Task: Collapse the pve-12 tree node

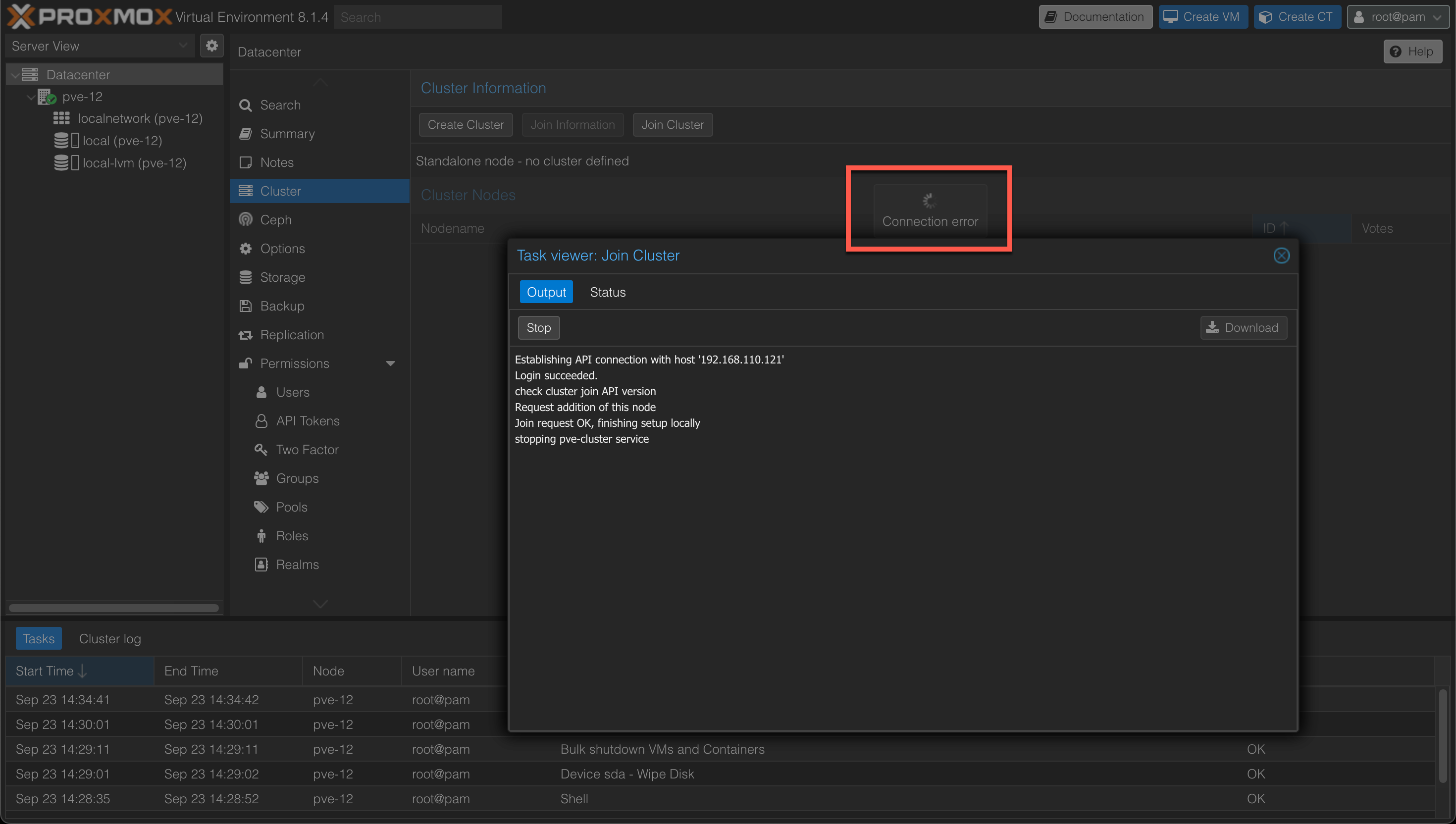Action: [31, 98]
